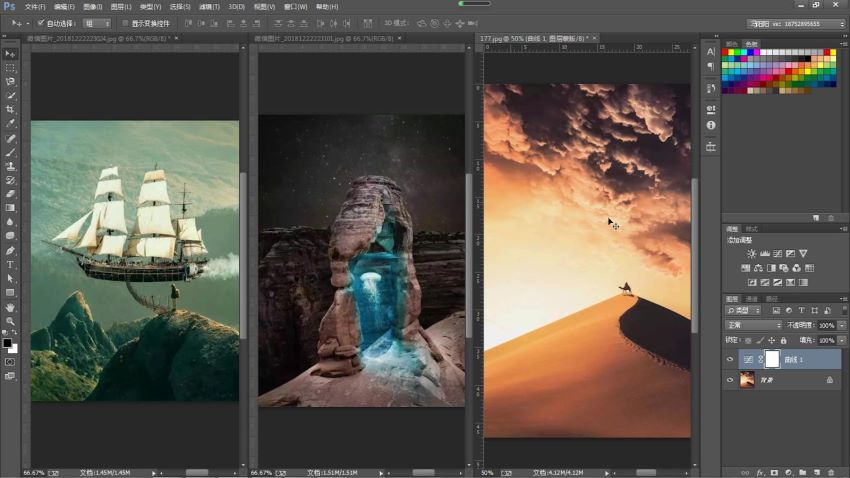Click the Curves 1 layer mask thumbnail

click(772, 359)
